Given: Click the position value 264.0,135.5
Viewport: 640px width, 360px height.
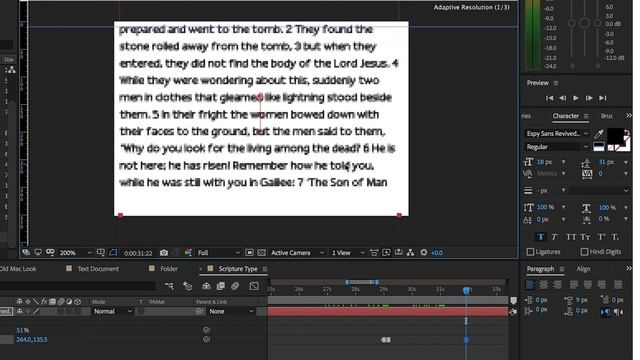Looking at the screenshot, I should [x=32, y=340].
